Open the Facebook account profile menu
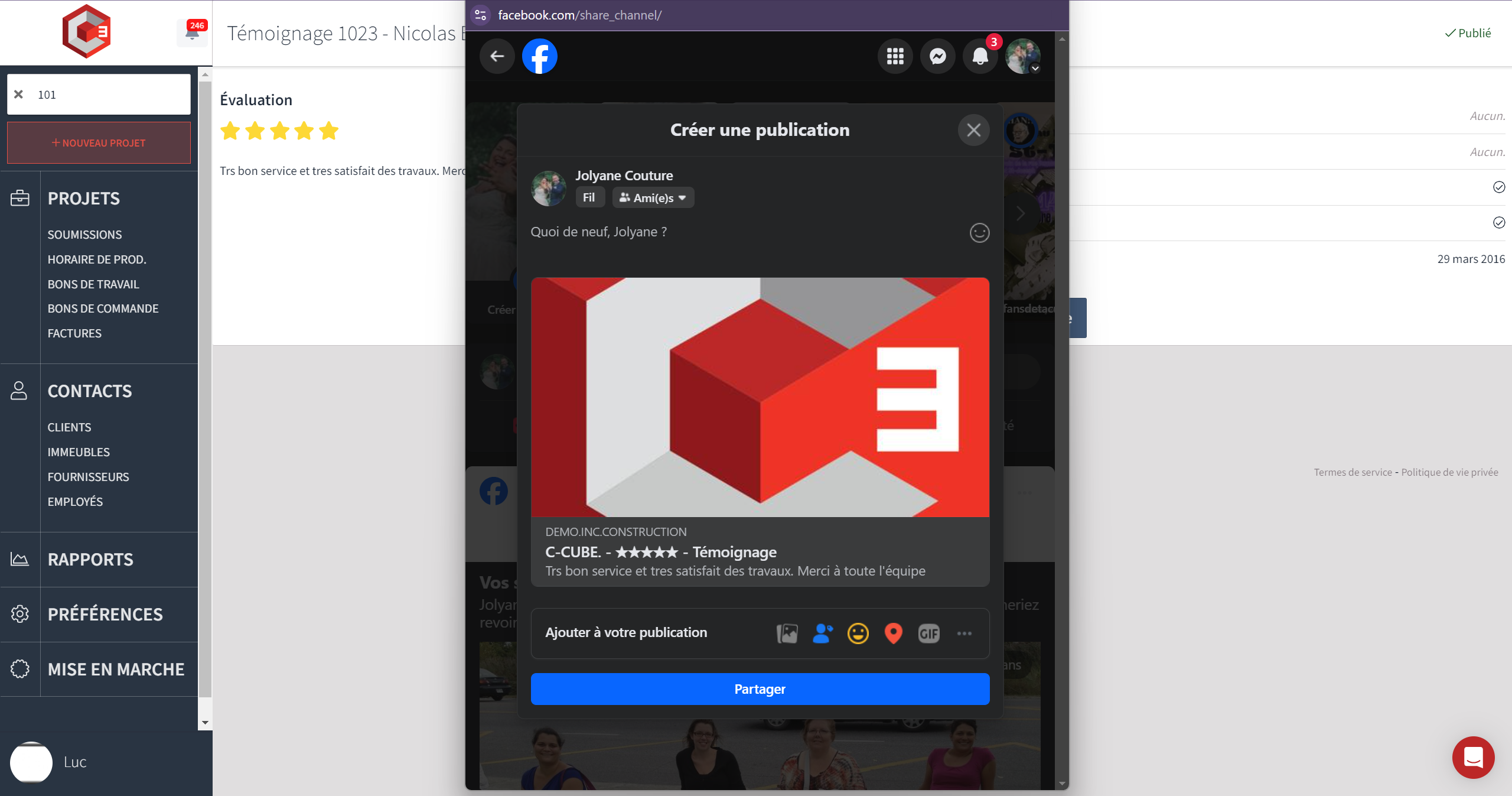Viewport: 1512px width, 796px height. [1023, 56]
